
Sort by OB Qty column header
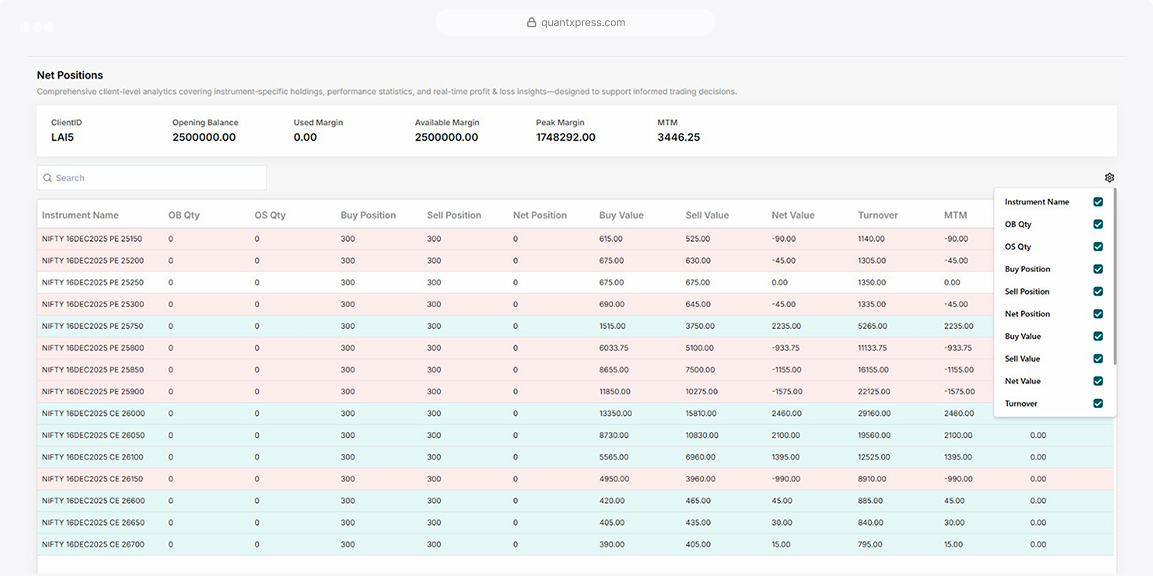point(184,215)
